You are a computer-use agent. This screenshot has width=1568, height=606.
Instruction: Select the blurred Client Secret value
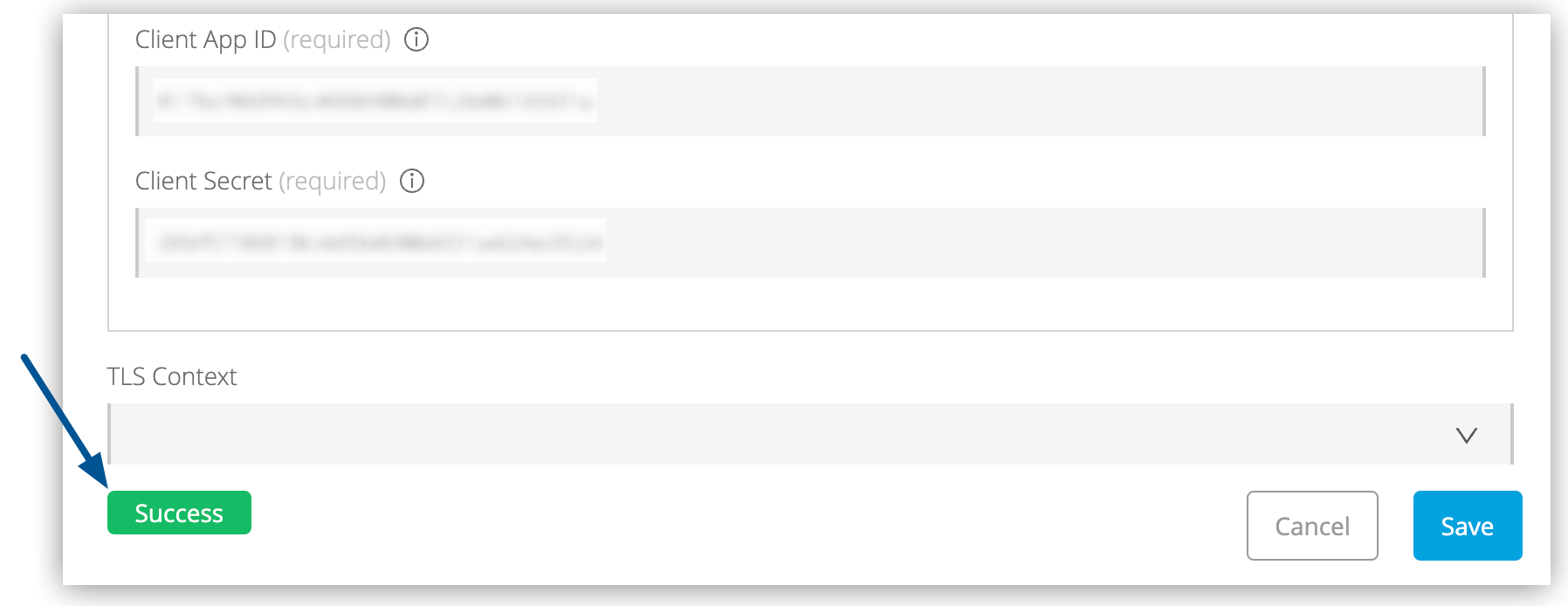375,242
